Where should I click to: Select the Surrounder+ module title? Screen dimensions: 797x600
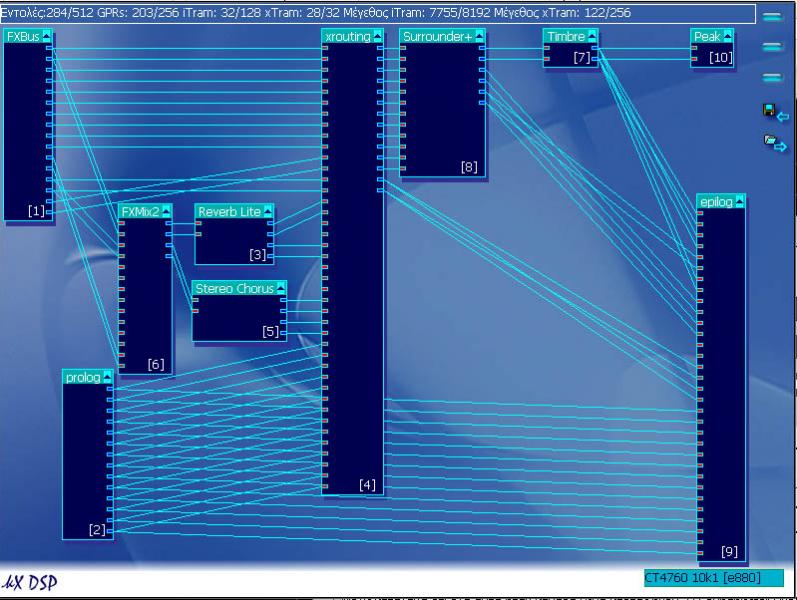(x=437, y=36)
